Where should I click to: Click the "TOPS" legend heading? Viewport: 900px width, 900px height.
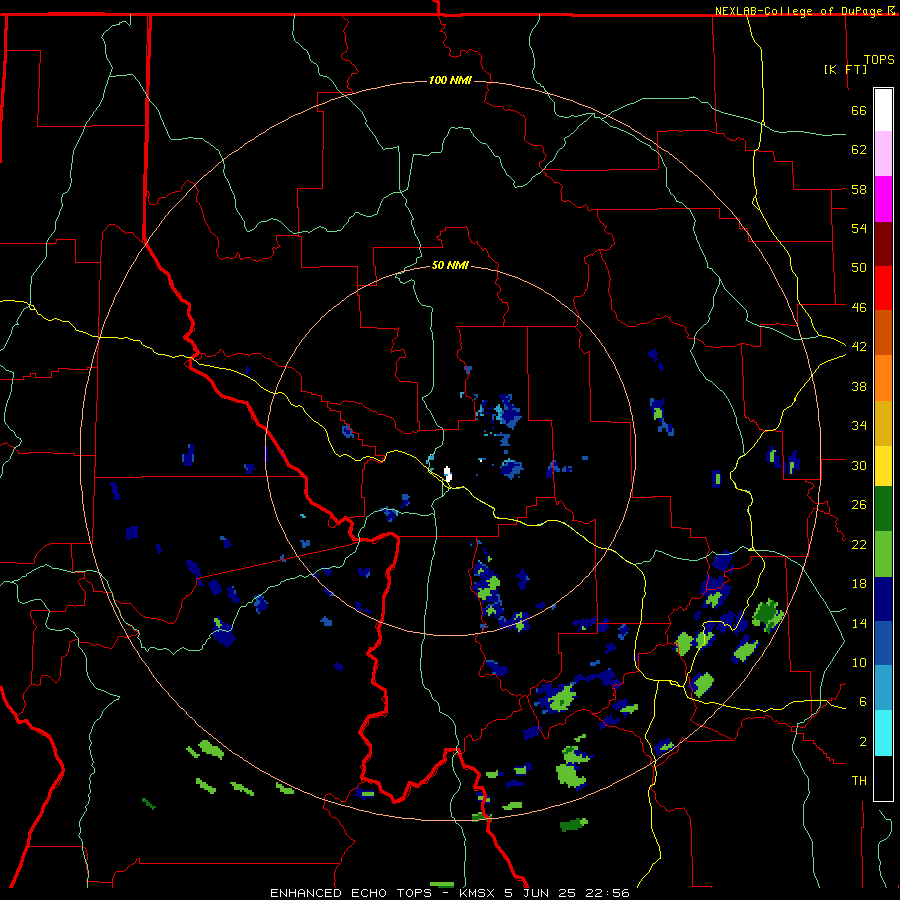[x=879, y=59]
